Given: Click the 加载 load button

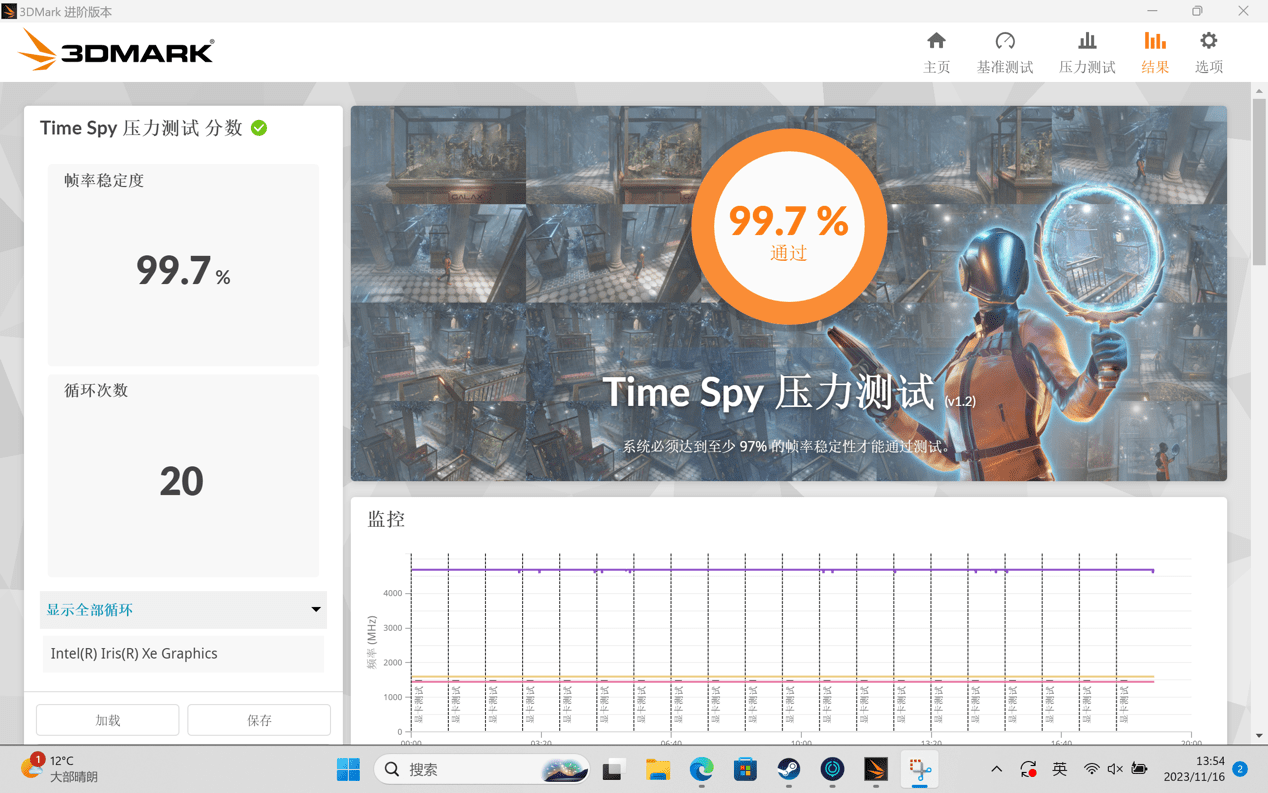Looking at the screenshot, I should click(108, 720).
